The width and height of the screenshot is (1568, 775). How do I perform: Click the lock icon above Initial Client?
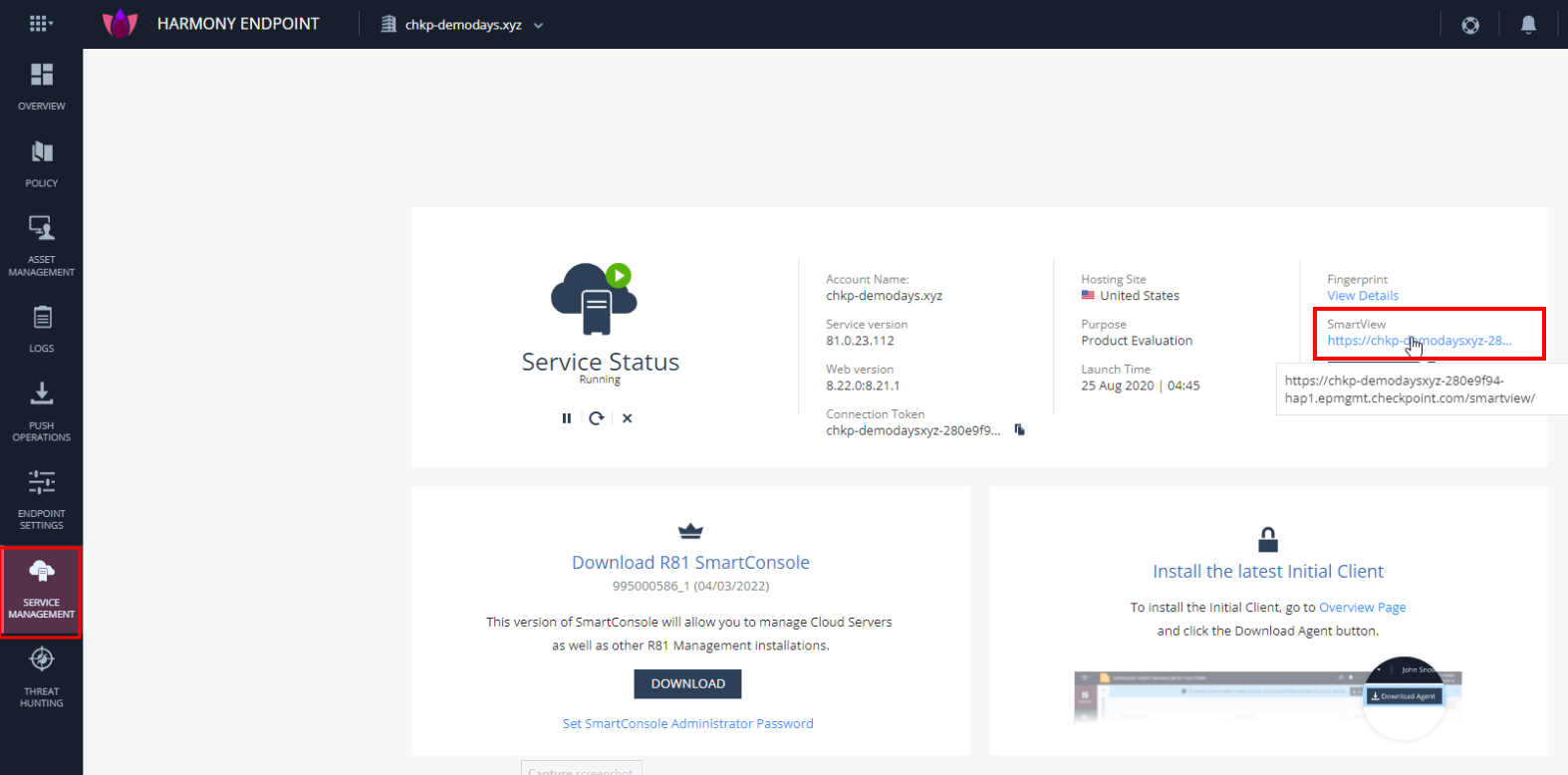(x=1268, y=539)
